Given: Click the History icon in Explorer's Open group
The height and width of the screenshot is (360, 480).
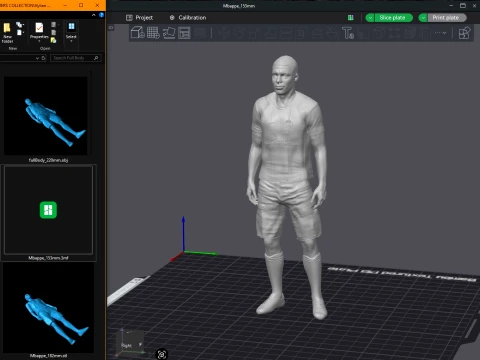Looking at the screenshot, I should [x=53, y=40].
